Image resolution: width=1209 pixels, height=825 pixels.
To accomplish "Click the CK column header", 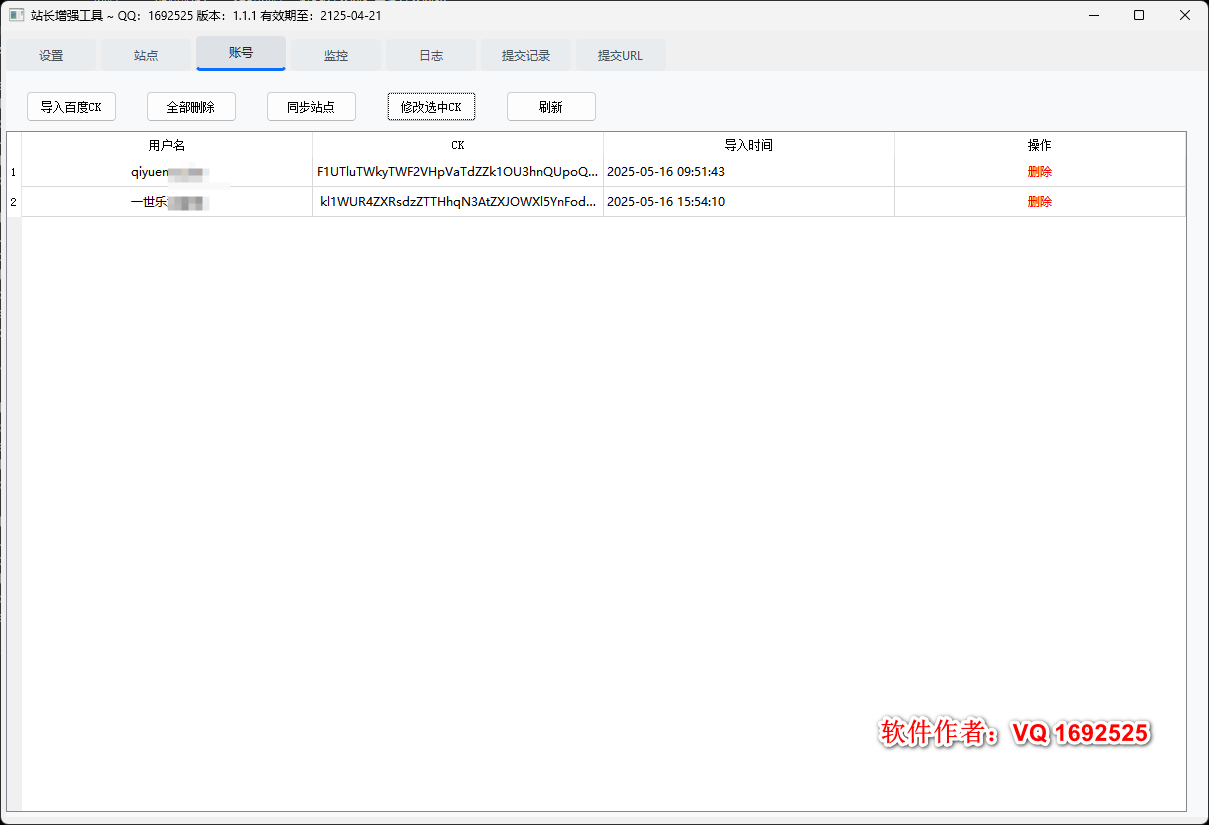I will [458, 145].
